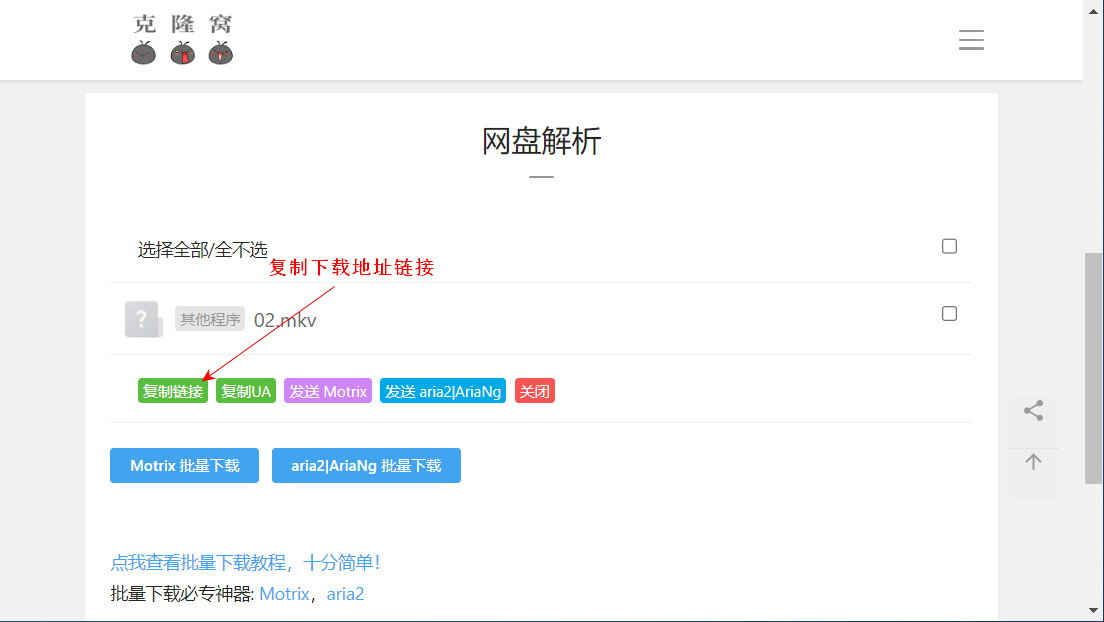Open the 点我查看批量下载教程 link
Viewport: 1104px width, 622px height.
click(x=245, y=563)
